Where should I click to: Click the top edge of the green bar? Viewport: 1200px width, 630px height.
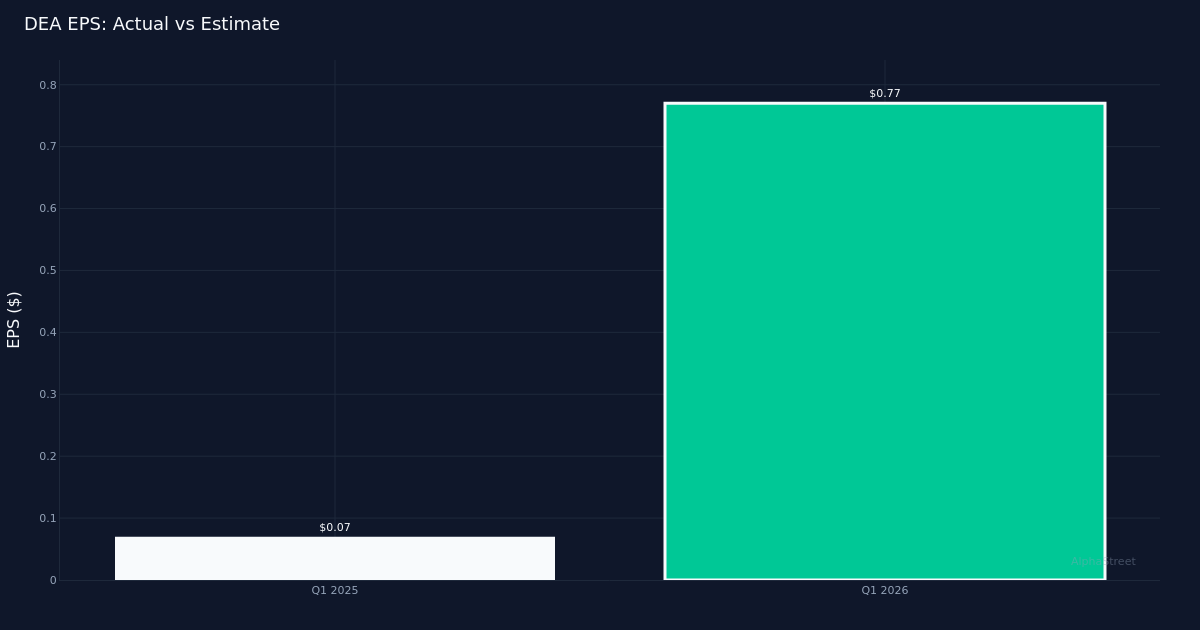coord(884,103)
